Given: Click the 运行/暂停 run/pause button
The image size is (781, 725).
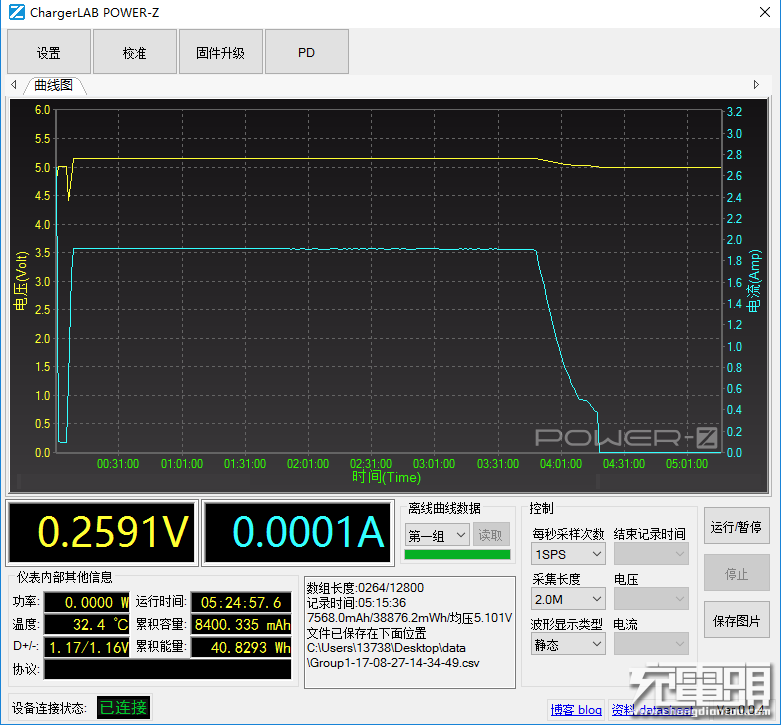Looking at the screenshot, I should pos(737,526).
